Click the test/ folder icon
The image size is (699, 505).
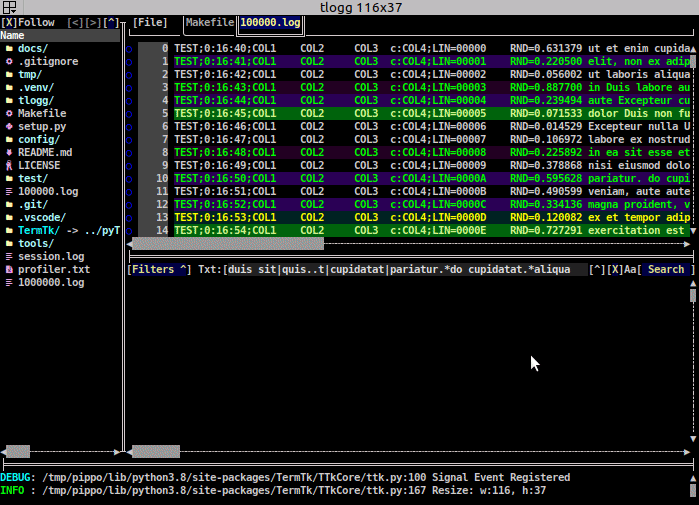coord(9,178)
